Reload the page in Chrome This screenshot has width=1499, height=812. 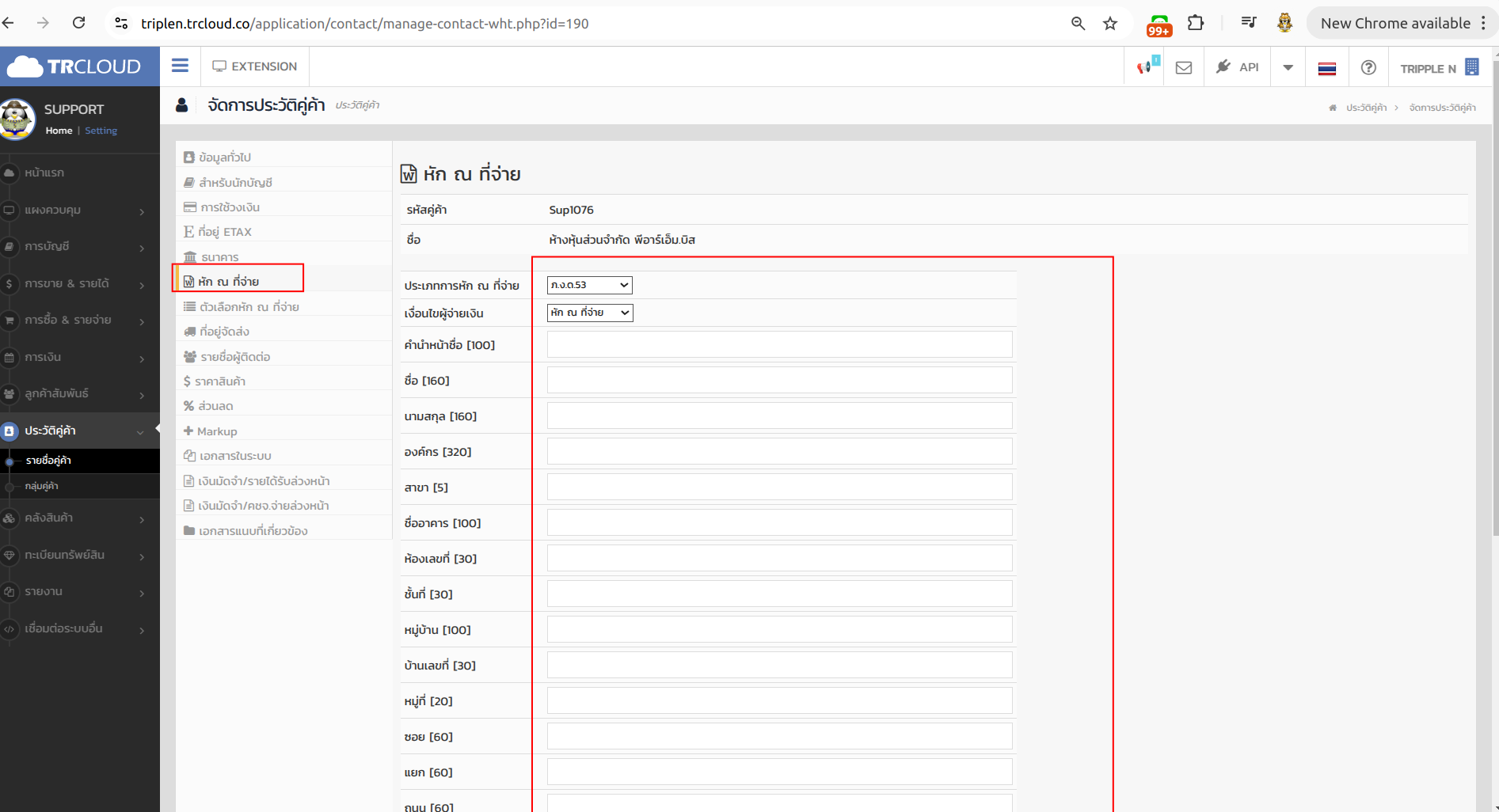click(x=78, y=23)
